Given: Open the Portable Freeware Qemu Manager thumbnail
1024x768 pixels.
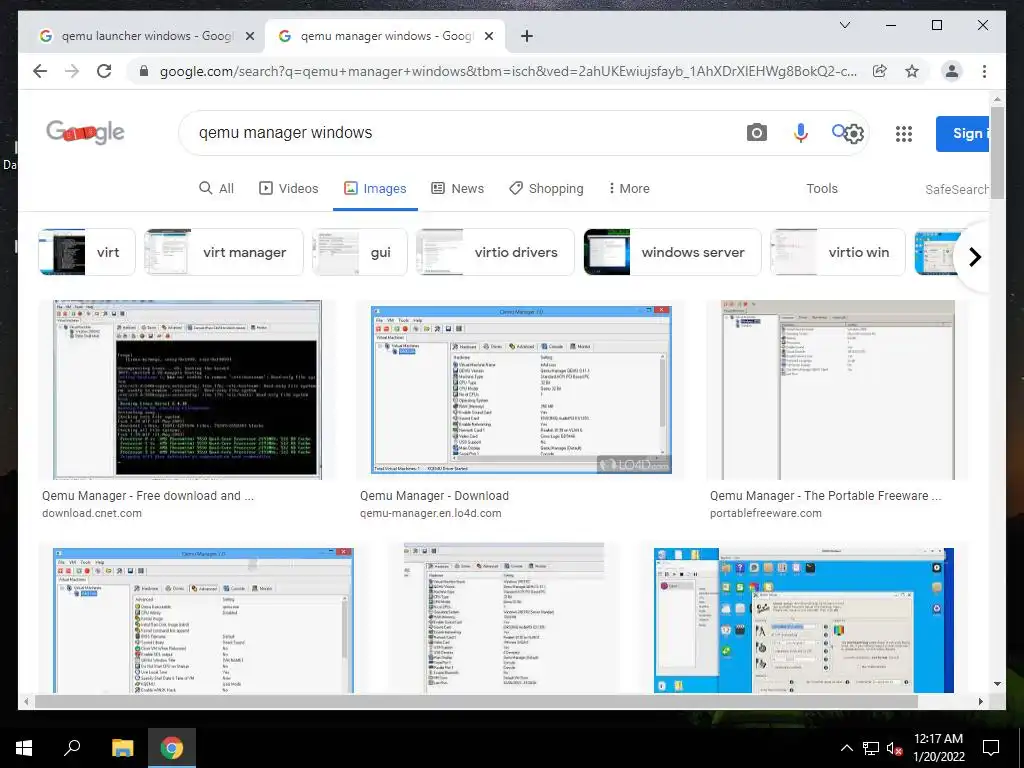Looking at the screenshot, I should pos(837,390).
